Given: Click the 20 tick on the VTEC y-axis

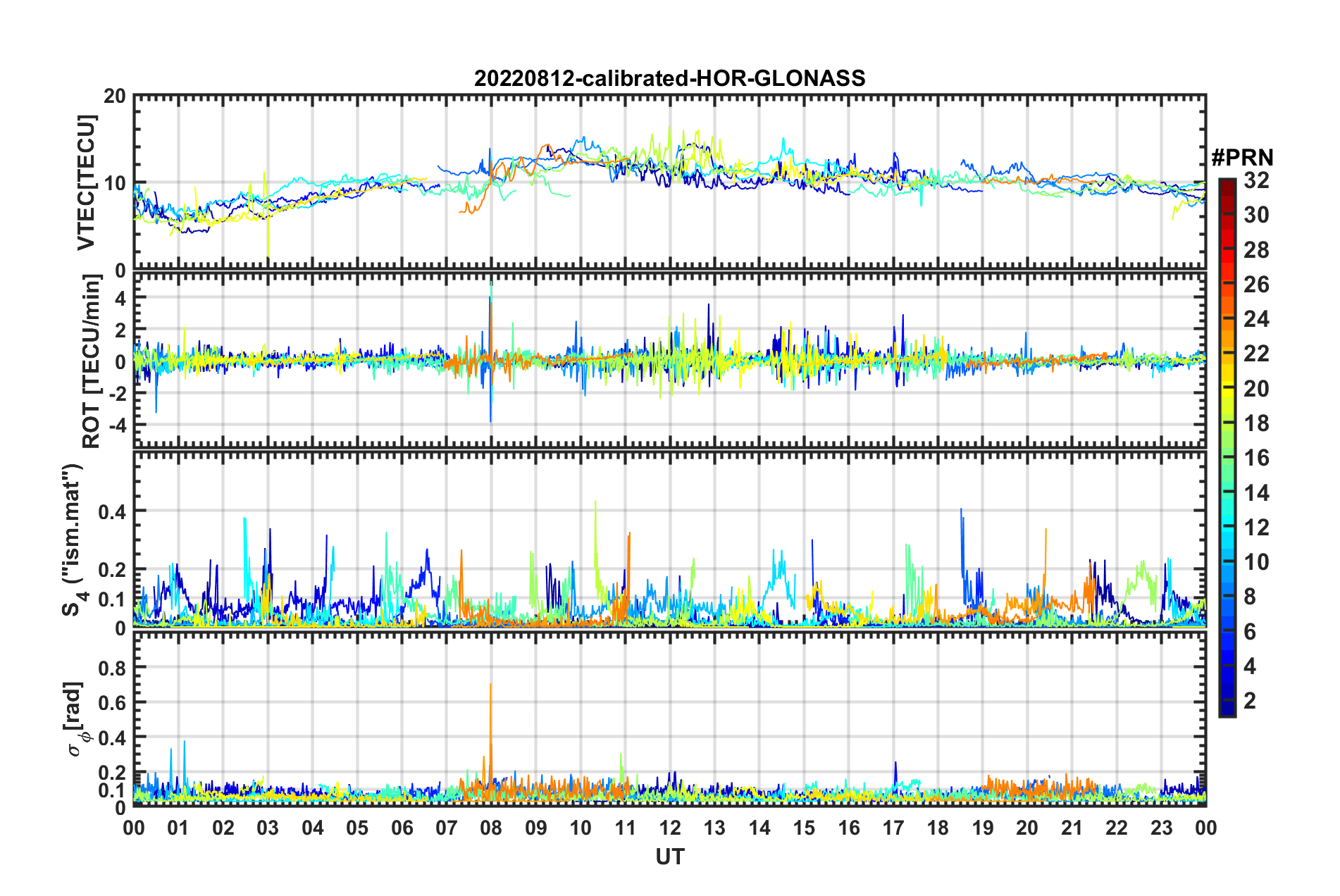Looking at the screenshot, I should pos(115,97).
